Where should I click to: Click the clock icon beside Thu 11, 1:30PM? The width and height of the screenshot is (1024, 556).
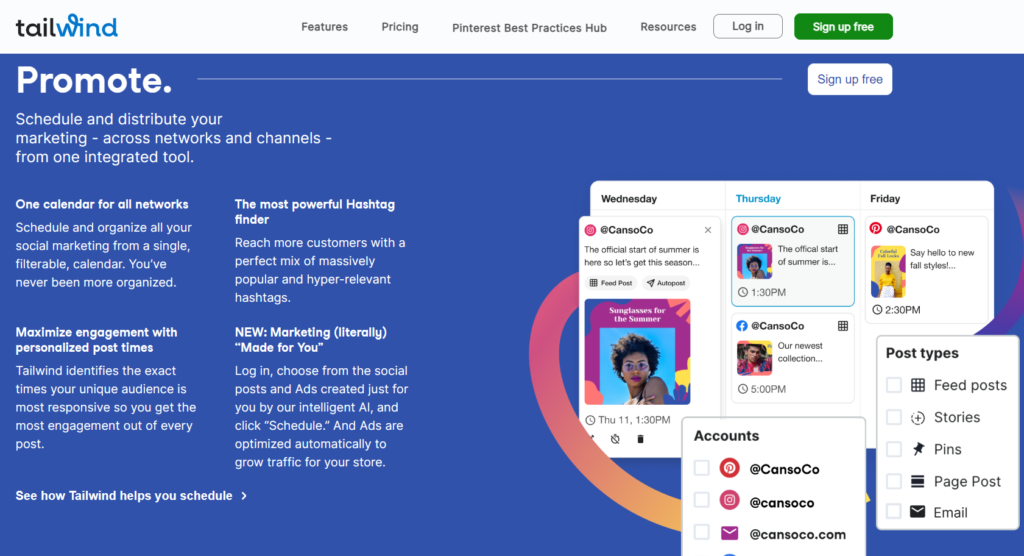coord(590,420)
